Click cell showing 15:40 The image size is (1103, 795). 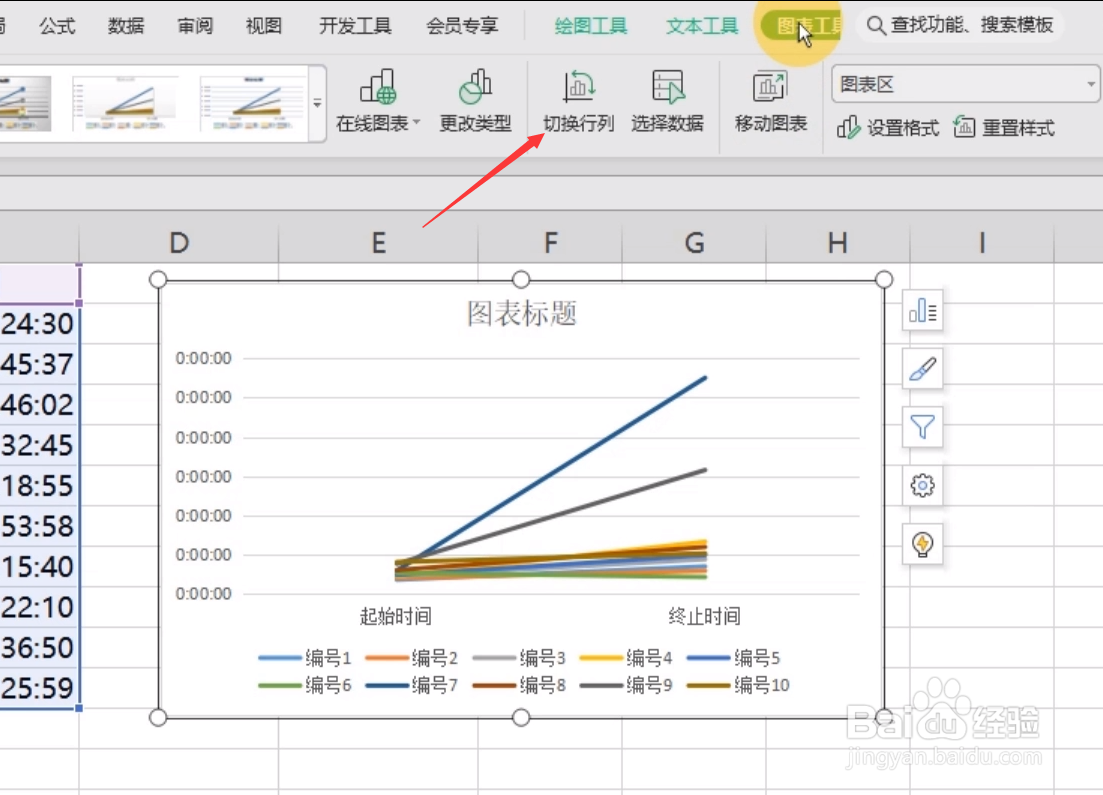point(39,566)
